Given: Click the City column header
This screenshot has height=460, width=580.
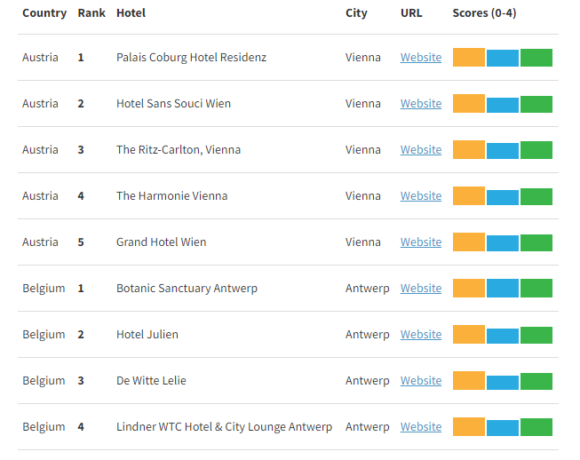Looking at the screenshot, I should 356,13.
